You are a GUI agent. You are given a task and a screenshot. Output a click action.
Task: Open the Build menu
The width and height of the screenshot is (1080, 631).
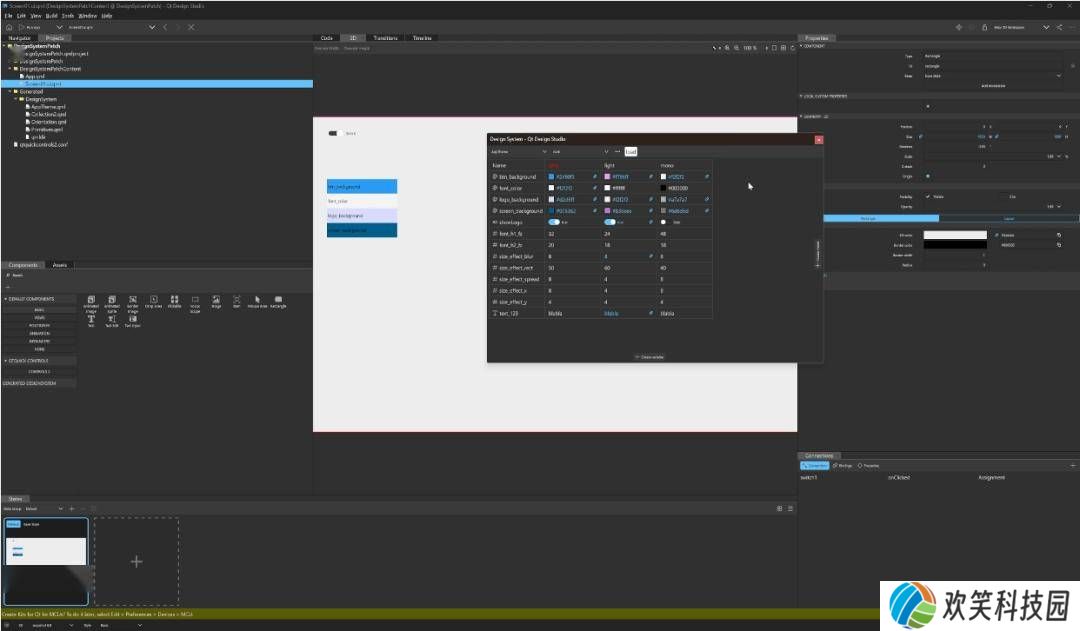click(x=52, y=16)
